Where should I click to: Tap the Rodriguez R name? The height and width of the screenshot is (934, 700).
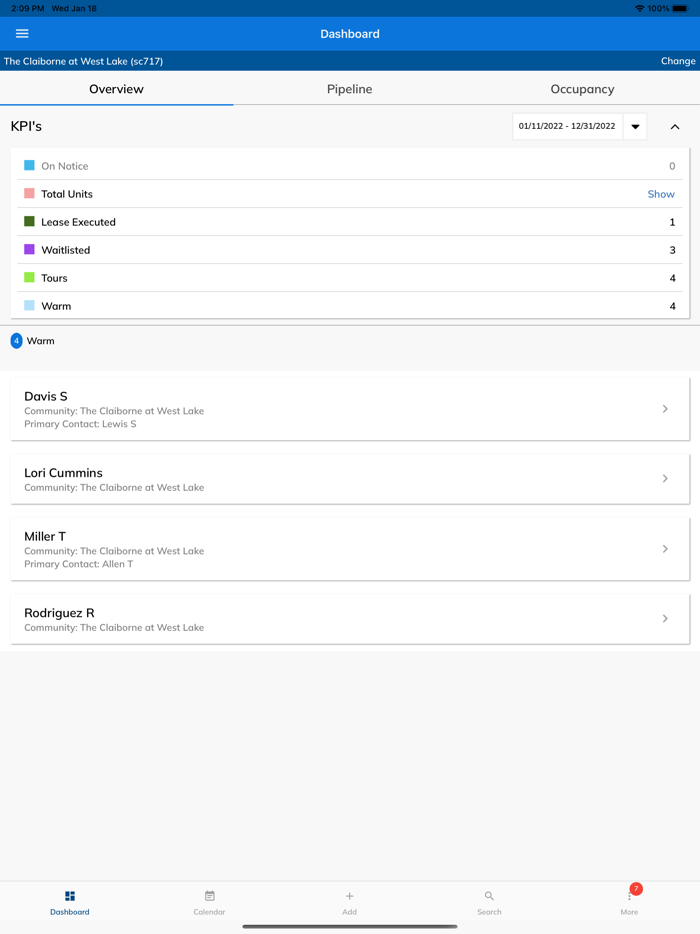59,613
